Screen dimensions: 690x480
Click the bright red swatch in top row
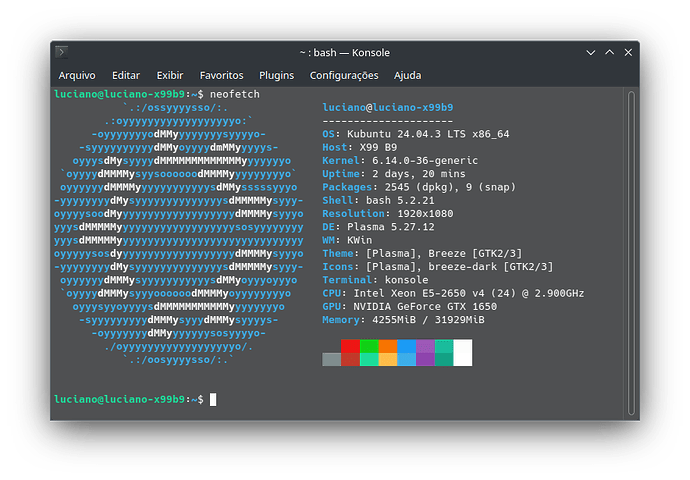point(350,346)
